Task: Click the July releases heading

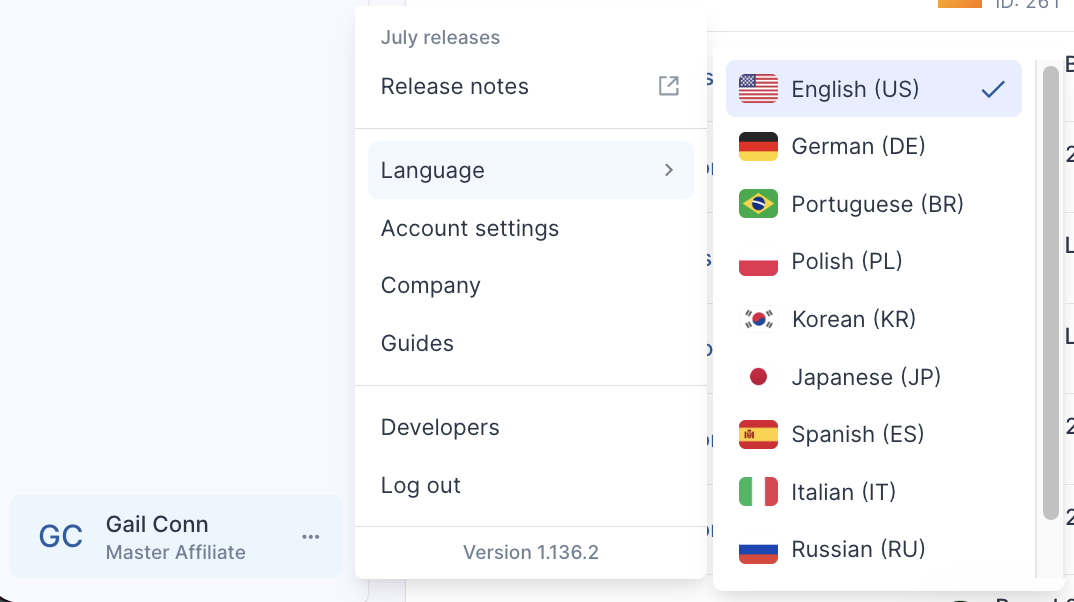Action: (x=440, y=37)
